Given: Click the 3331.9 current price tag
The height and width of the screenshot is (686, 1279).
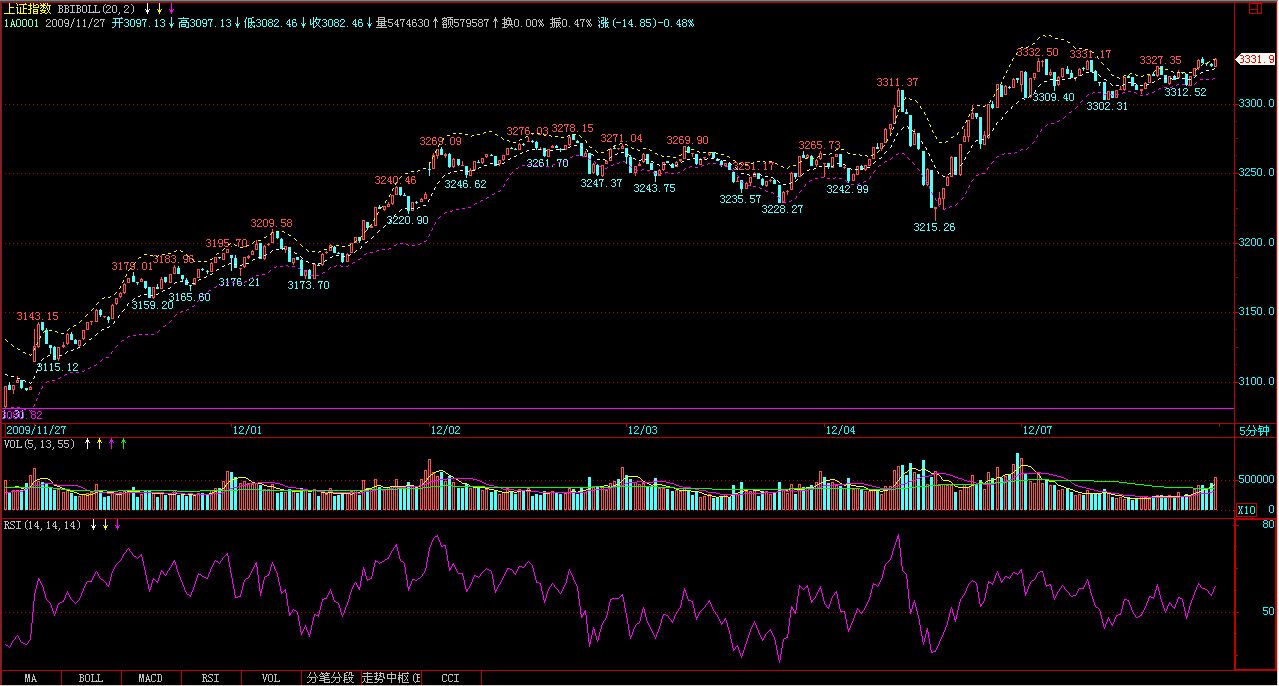Looking at the screenshot, I should pyautogui.click(x=1256, y=60).
